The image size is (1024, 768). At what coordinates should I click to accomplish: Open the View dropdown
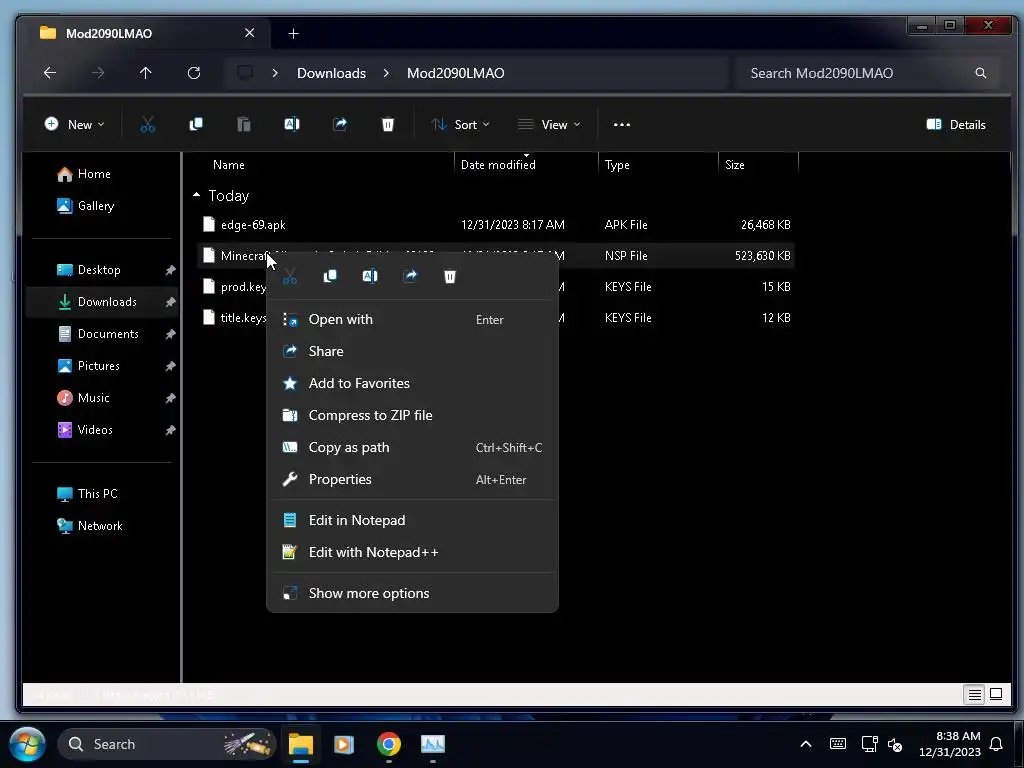[x=549, y=125]
